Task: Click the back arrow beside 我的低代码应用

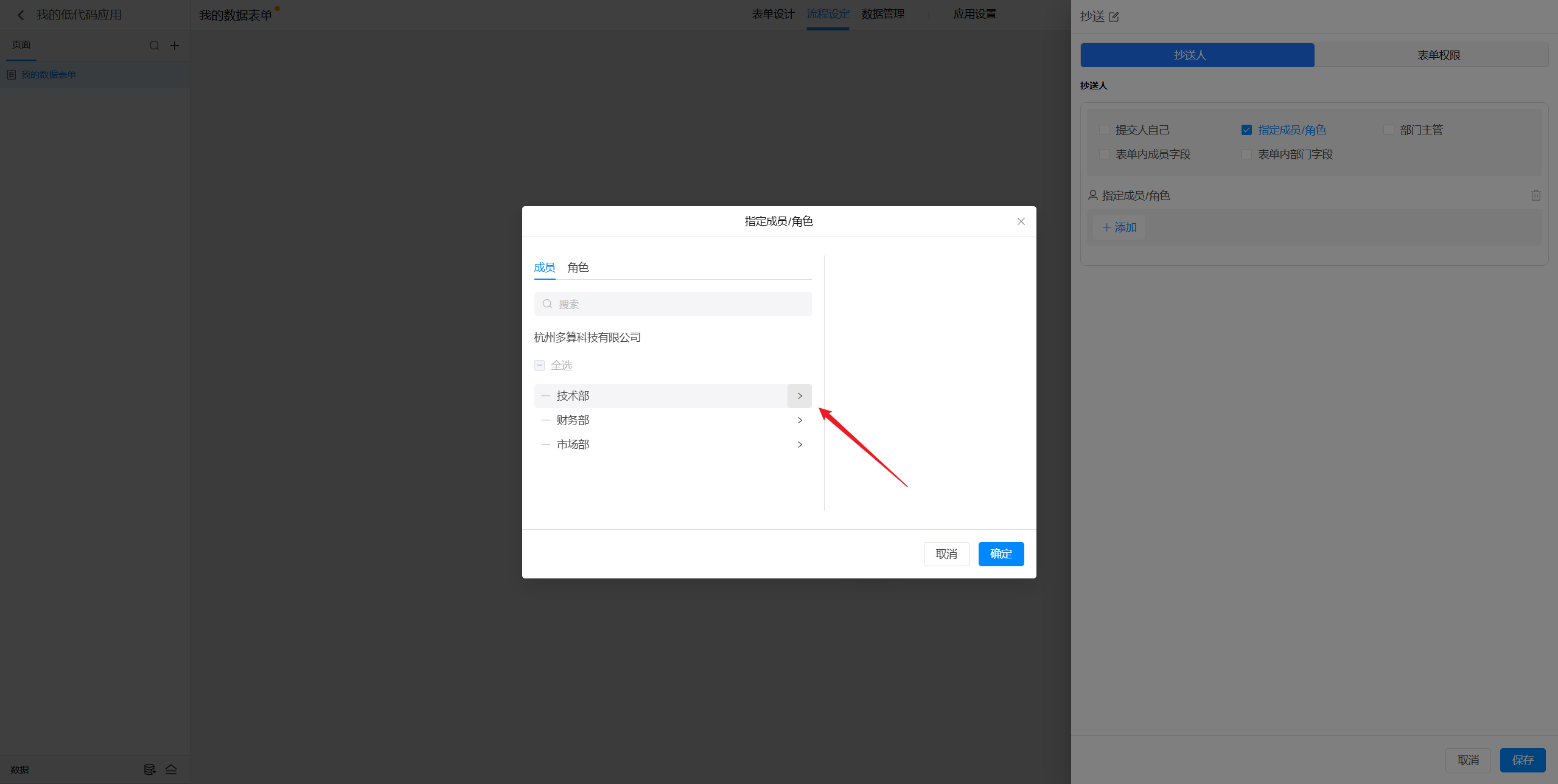Action: tap(21, 15)
